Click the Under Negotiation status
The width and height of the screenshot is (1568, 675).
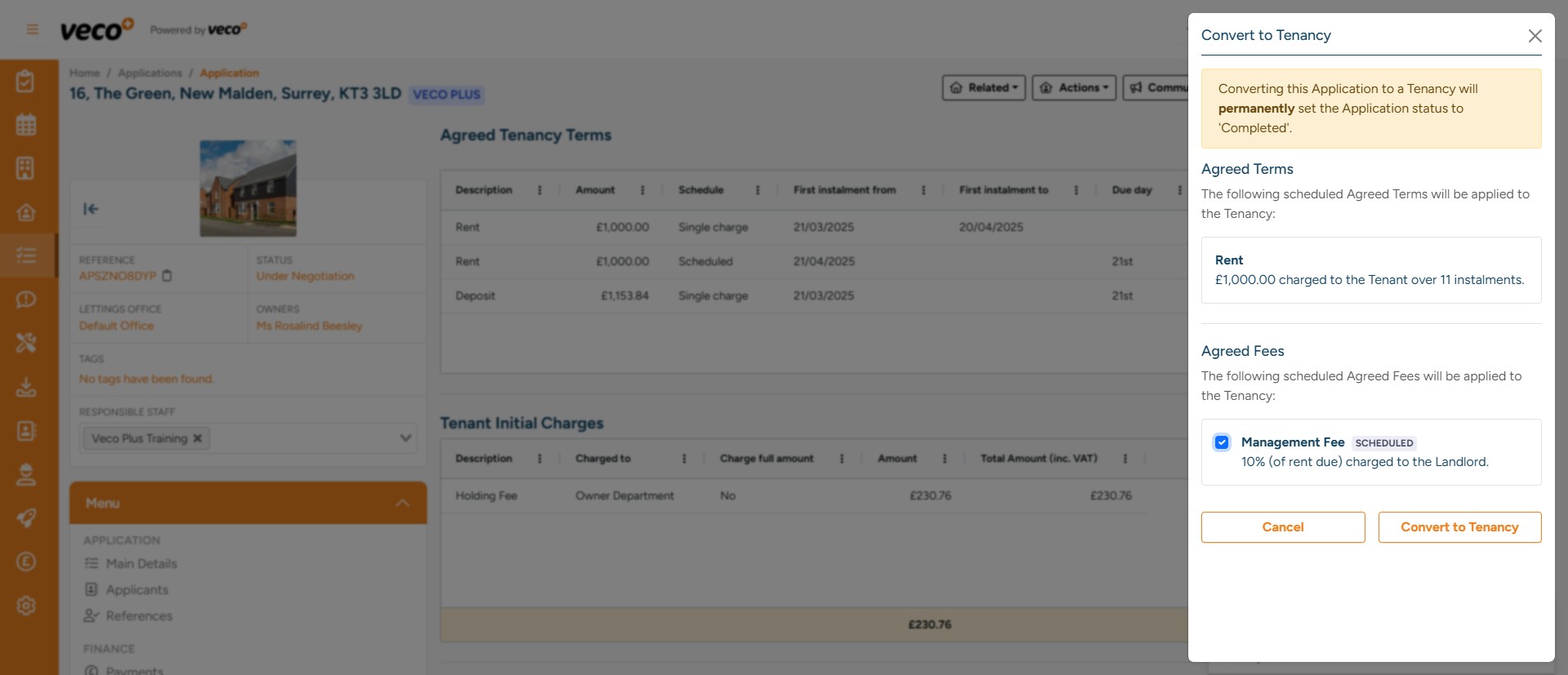(305, 276)
